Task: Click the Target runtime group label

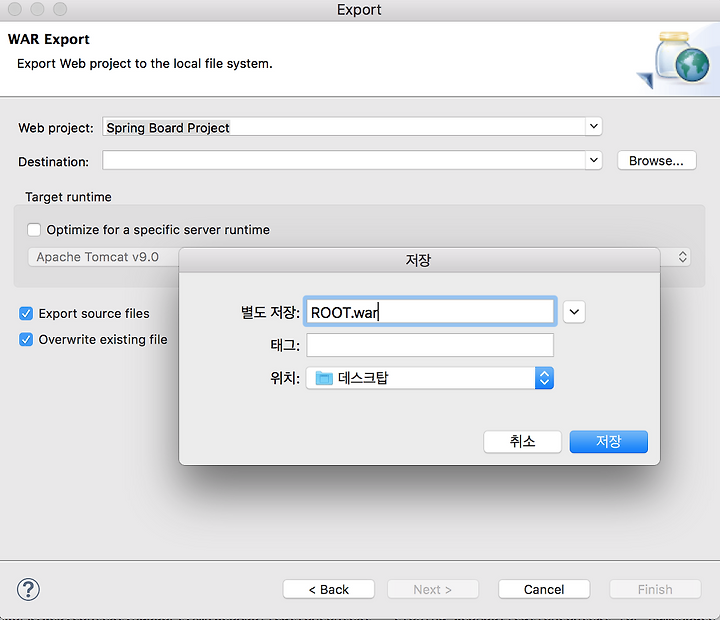Action: (68, 197)
